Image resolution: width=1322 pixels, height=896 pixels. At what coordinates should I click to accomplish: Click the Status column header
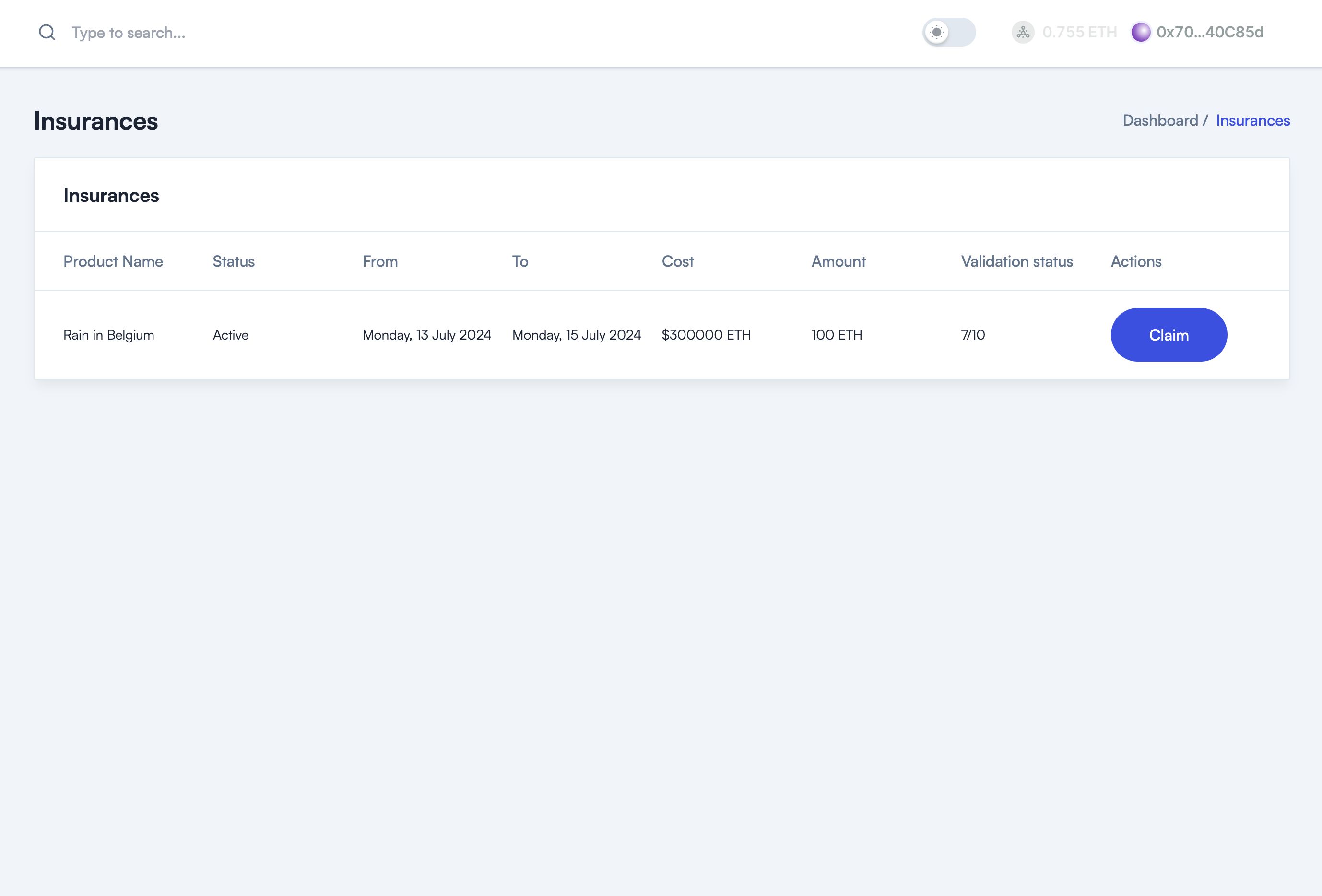234,262
